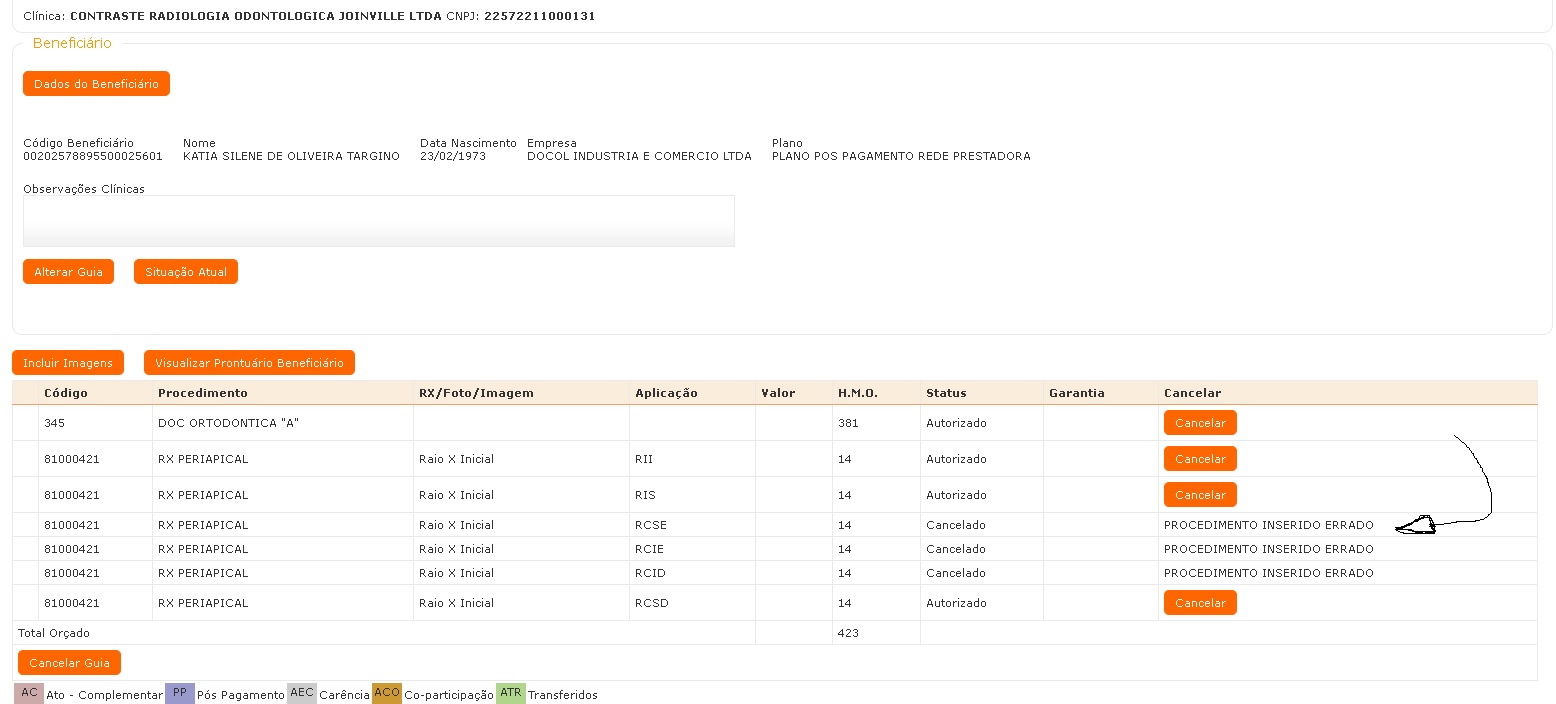Click the H.M.O. column header
1556x704 pixels.
(x=857, y=393)
